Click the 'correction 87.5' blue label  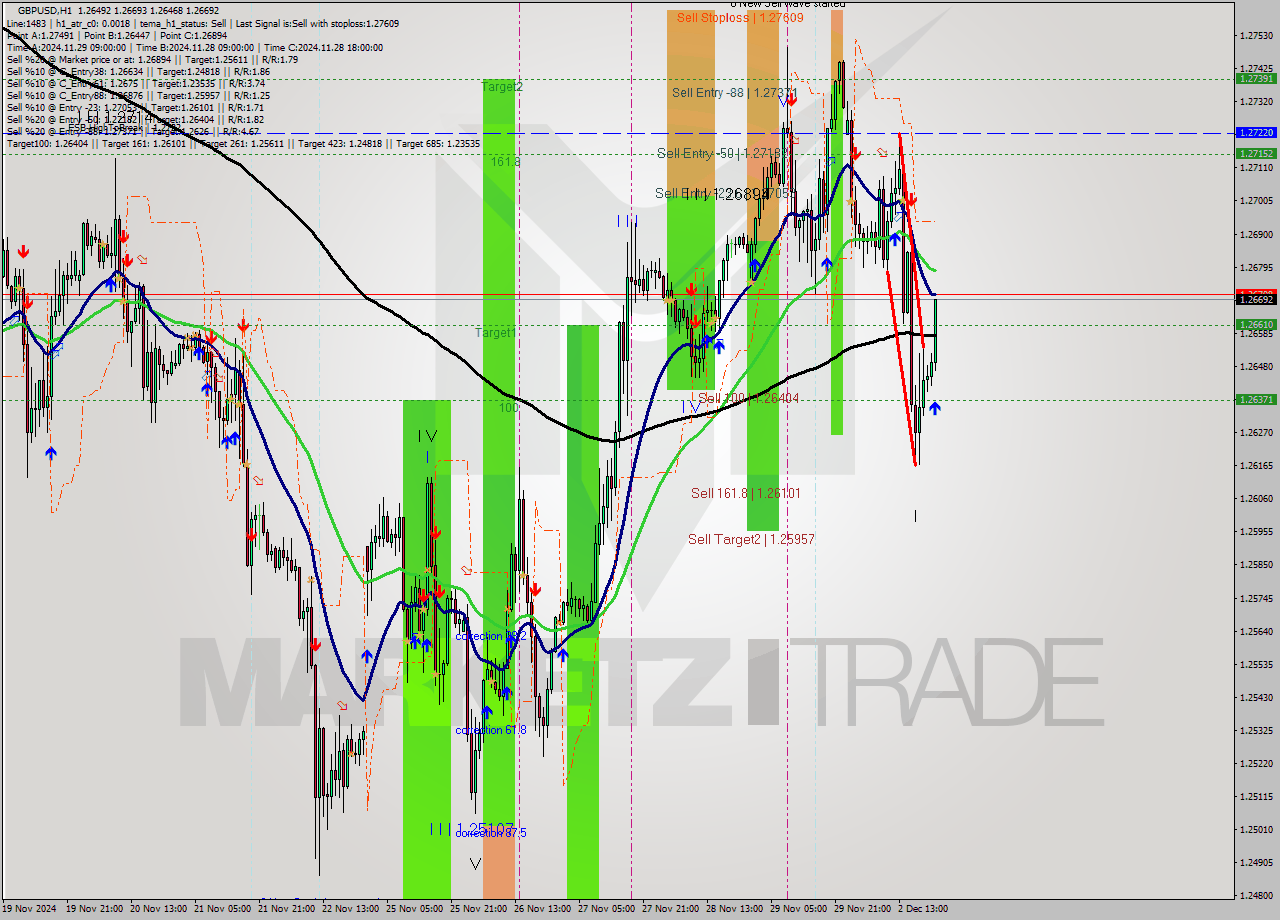[490, 833]
